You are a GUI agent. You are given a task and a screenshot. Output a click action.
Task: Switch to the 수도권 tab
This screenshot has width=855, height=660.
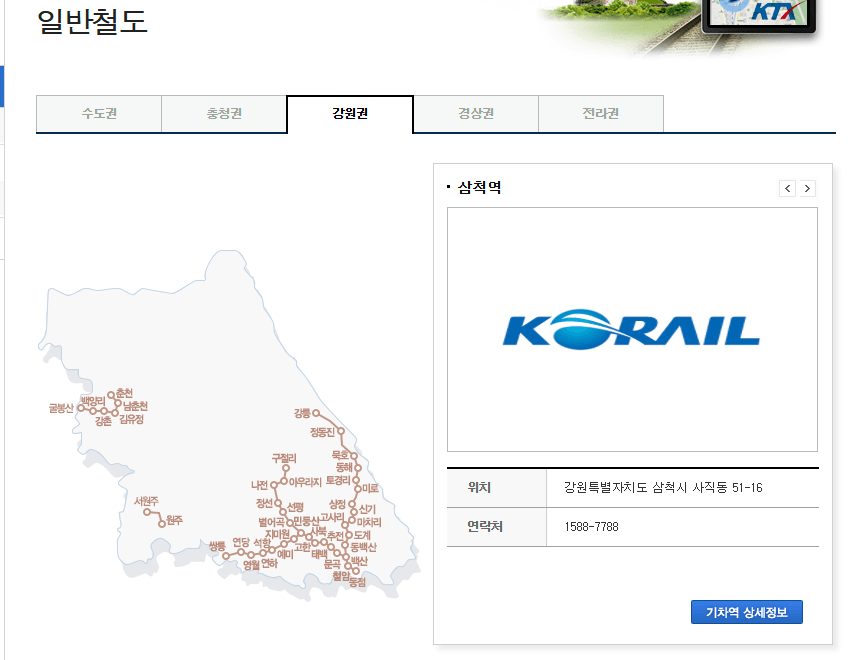[x=99, y=113]
